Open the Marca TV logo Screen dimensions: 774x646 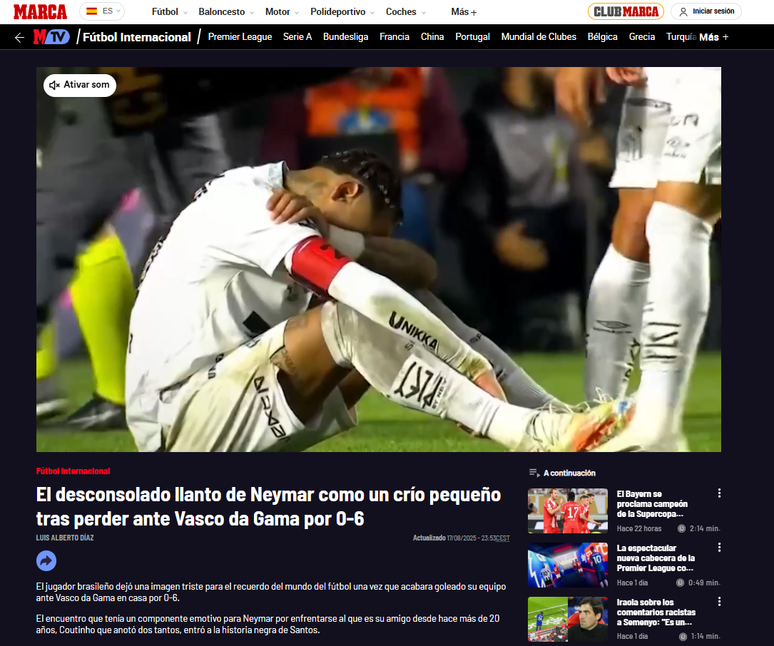click(x=51, y=37)
